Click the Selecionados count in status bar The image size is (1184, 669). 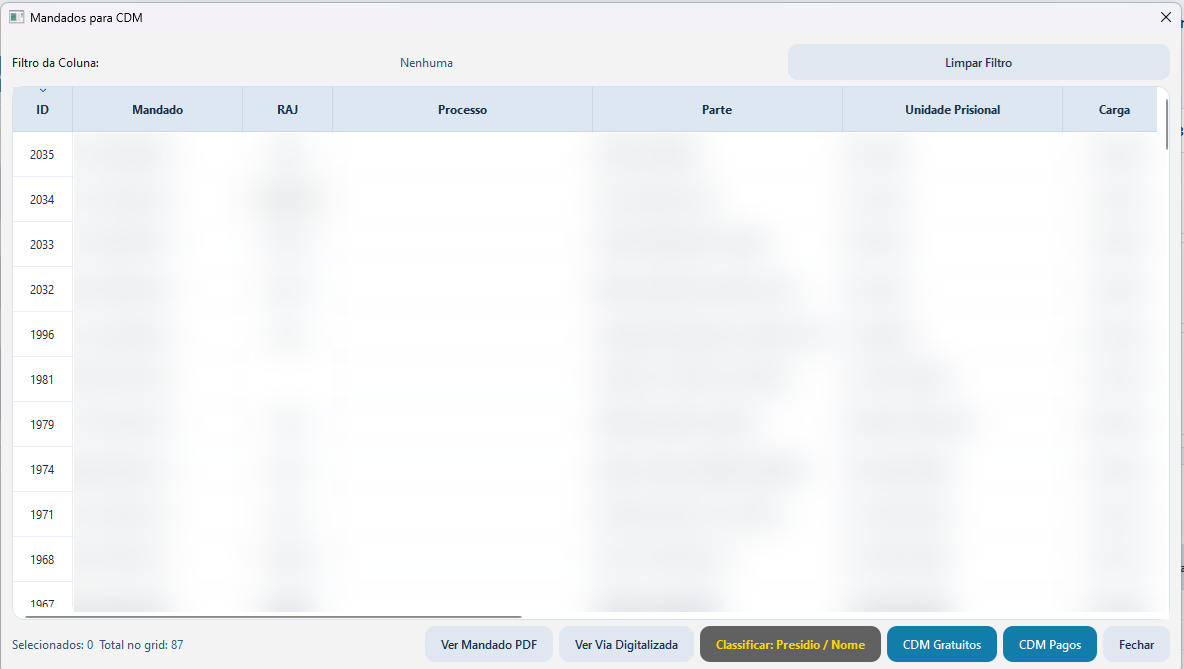point(53,645)
